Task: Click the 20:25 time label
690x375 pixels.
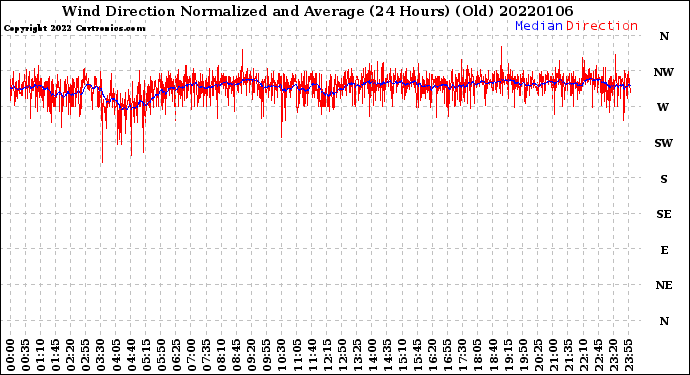Action: tap(538, 355)
